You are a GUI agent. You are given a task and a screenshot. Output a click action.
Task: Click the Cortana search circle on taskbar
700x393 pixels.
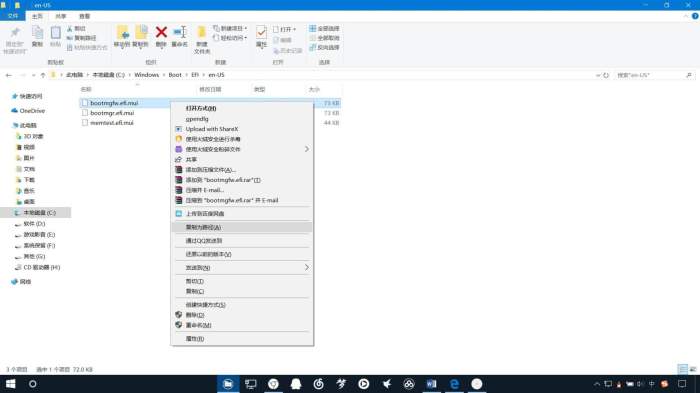(32, 384)
